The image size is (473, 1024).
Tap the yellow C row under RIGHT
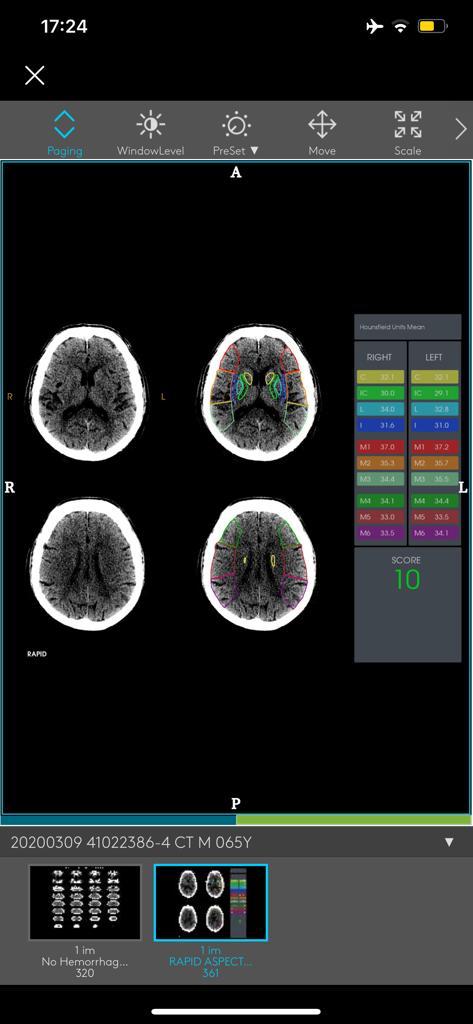380,377
